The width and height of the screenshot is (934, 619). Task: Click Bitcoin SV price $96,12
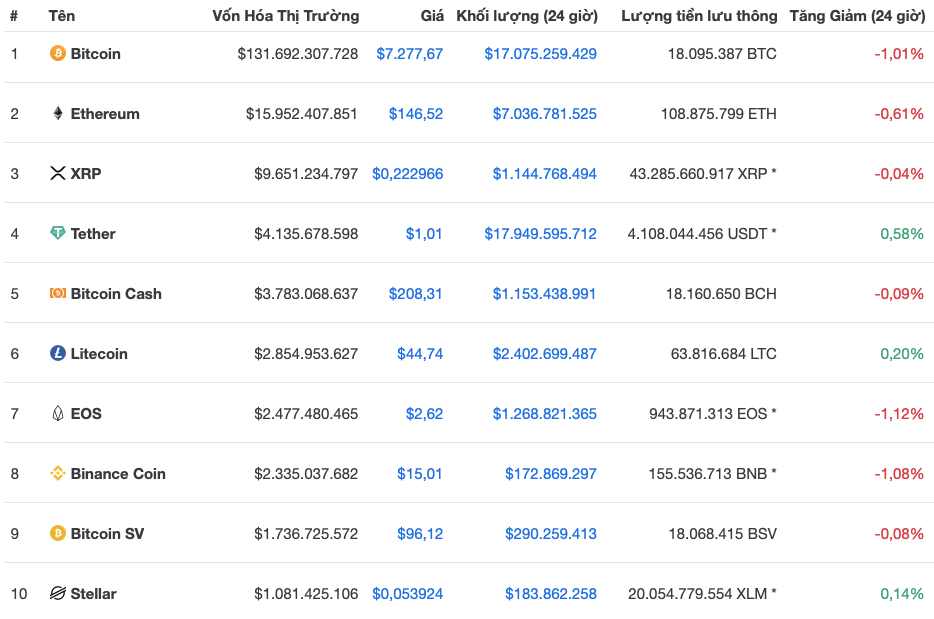[x=420, y=534]
